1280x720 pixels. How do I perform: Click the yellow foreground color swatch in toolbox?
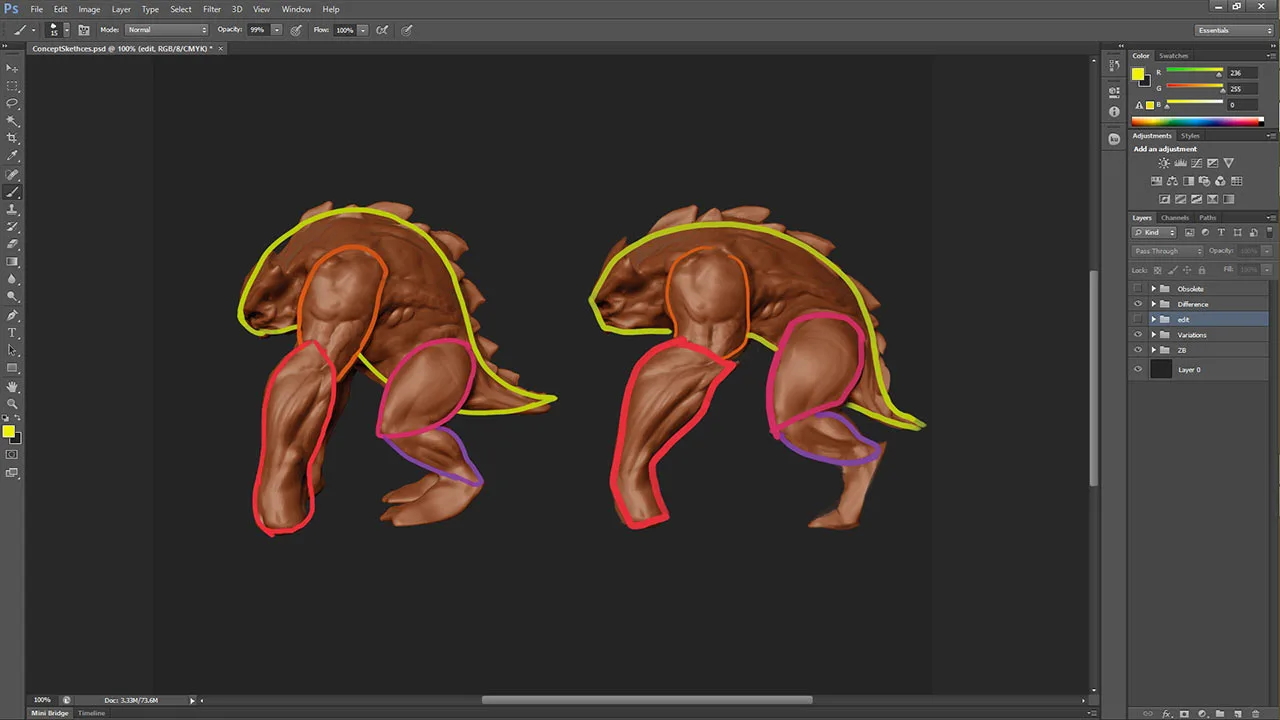(8, 432)
